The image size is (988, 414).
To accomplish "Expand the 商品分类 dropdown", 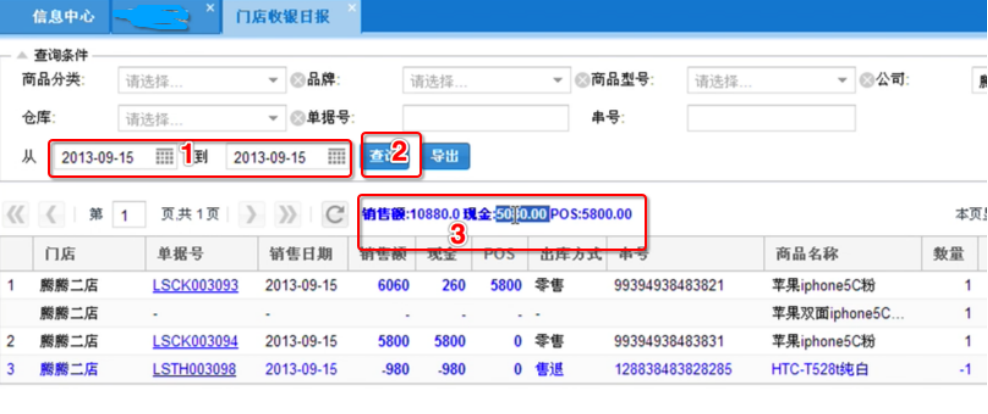I will [x=274, y=80].
